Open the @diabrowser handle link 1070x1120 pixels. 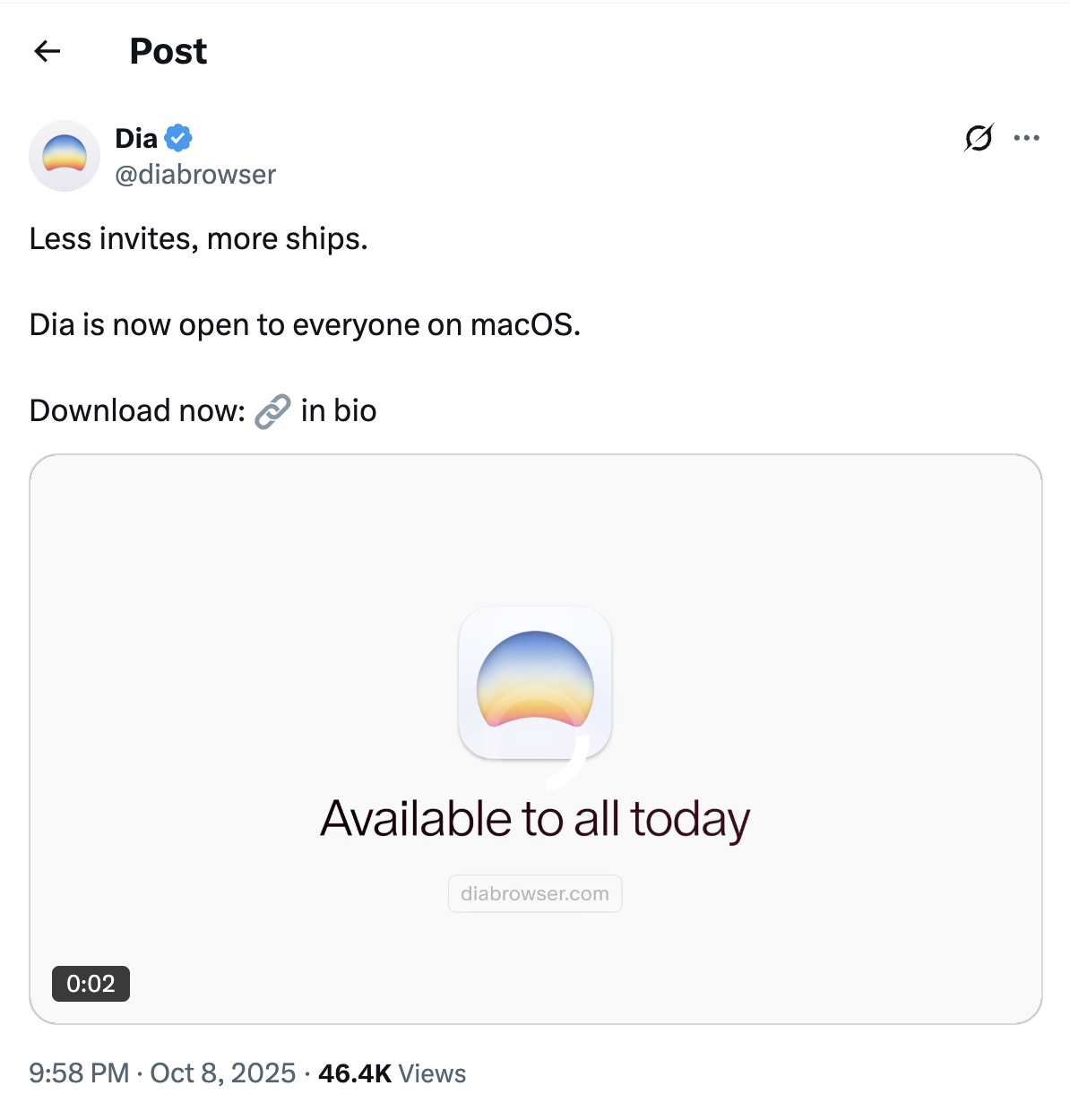[195, 174]
